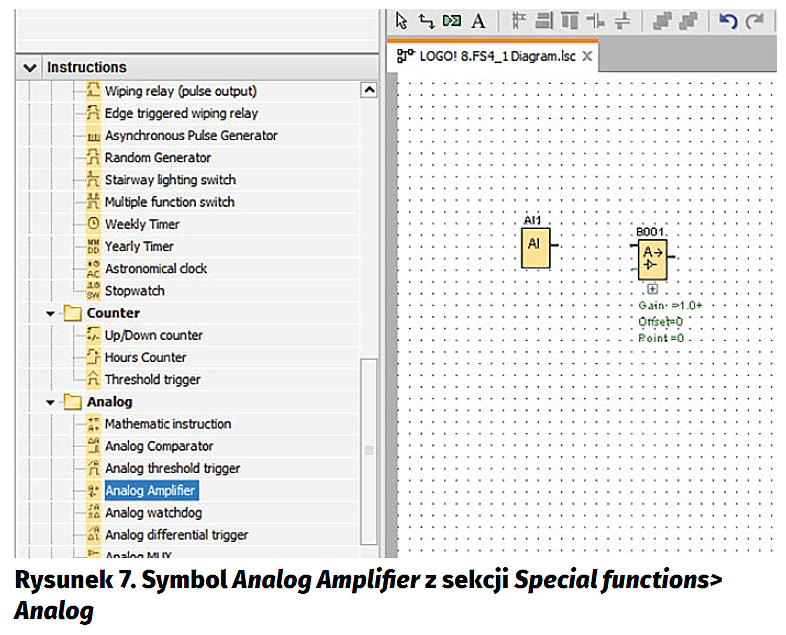Select the arrow selection tool
Screen dimensions: 786x635
[x=402, y=20]
